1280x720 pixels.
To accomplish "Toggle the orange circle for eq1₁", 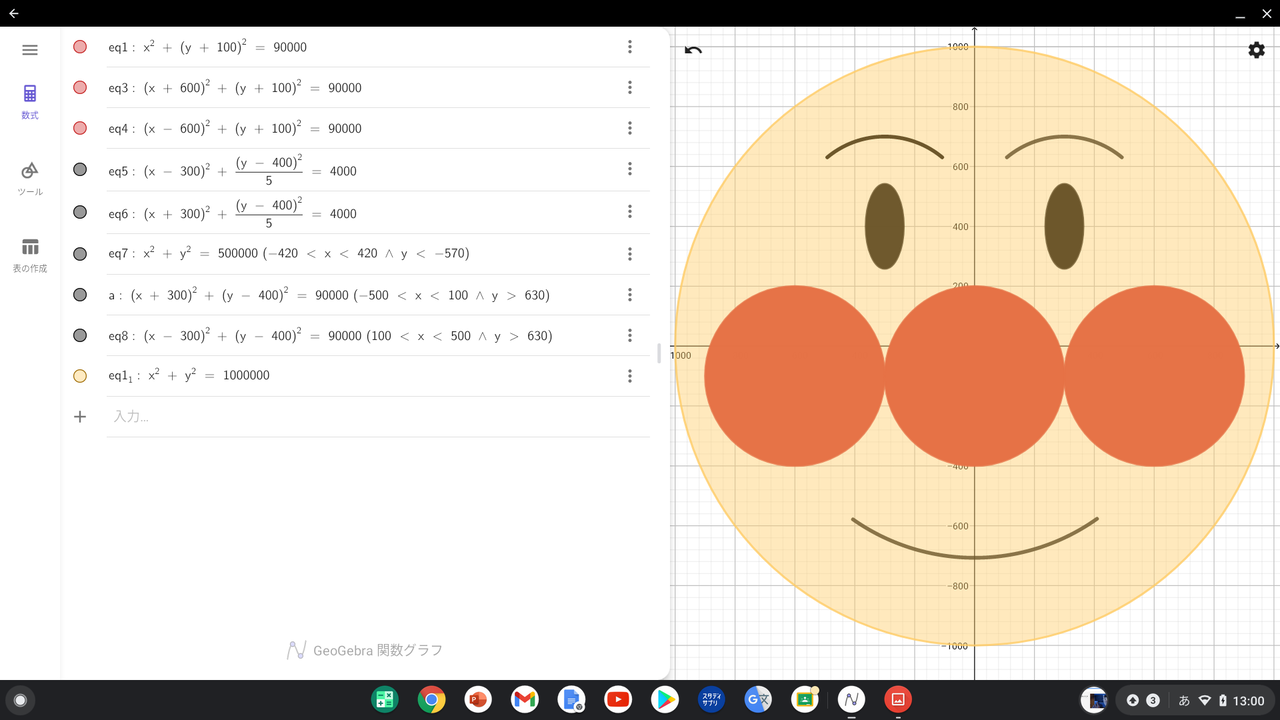I will 79,375.
